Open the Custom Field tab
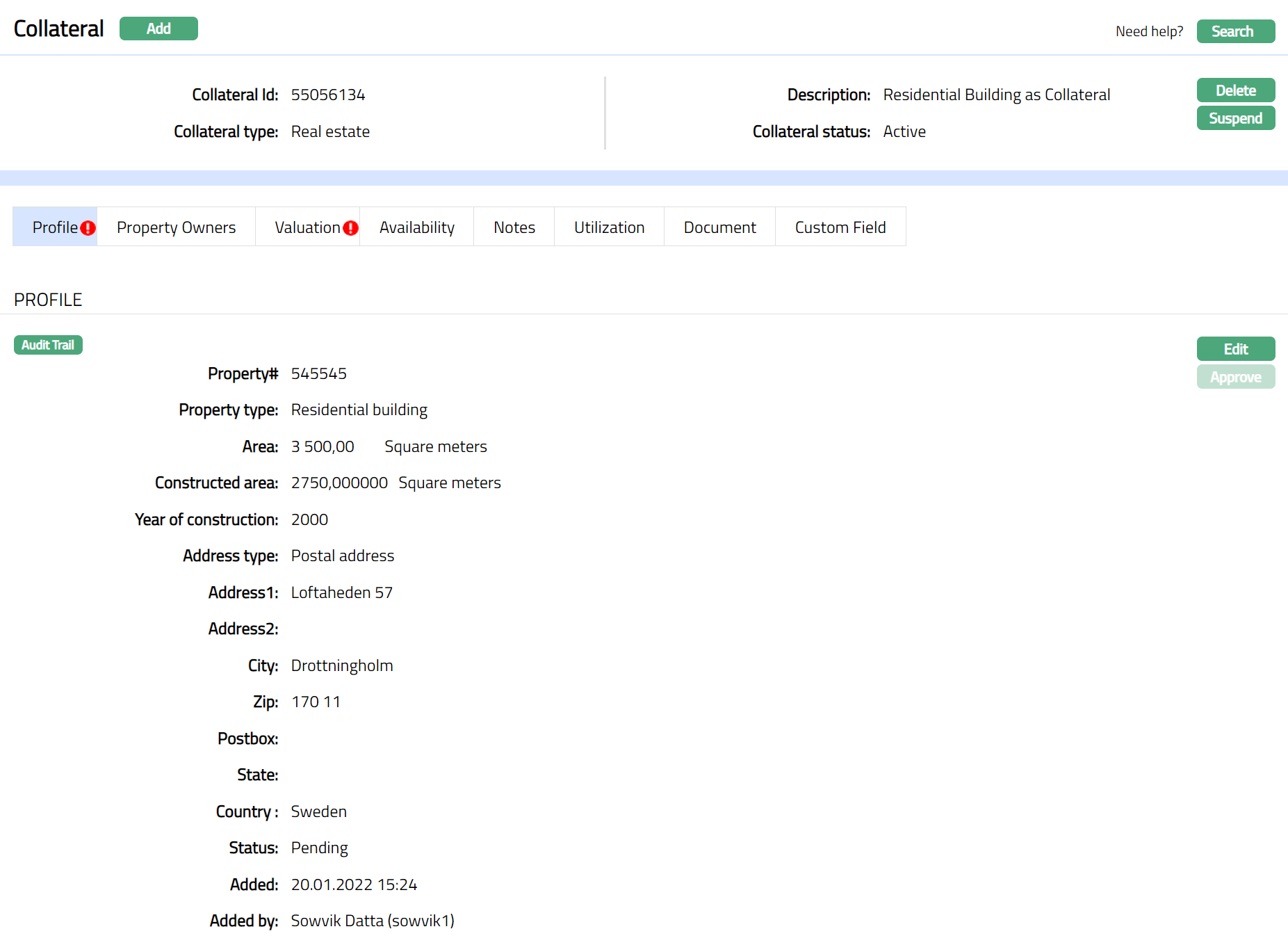Image resolution: width=1288 pixels, height=945 pixels. click(x=840, y=227)
